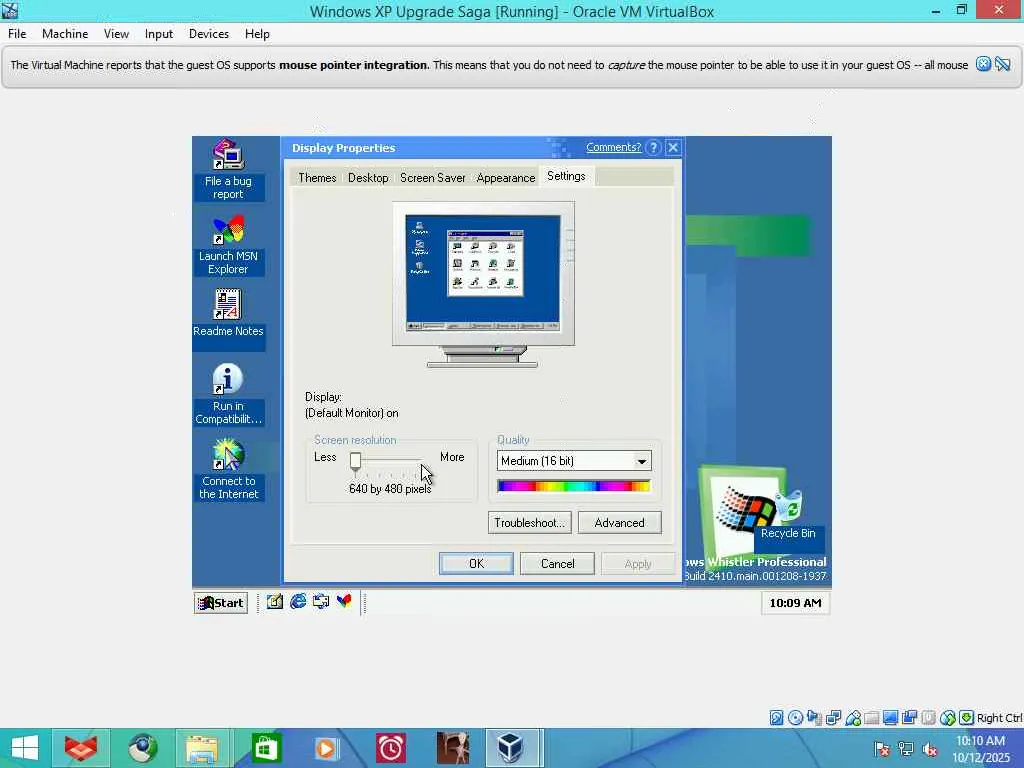Click the Advanced button
Image resolution: width=1024 pixels, height=768 pixels.
point(619,522)
